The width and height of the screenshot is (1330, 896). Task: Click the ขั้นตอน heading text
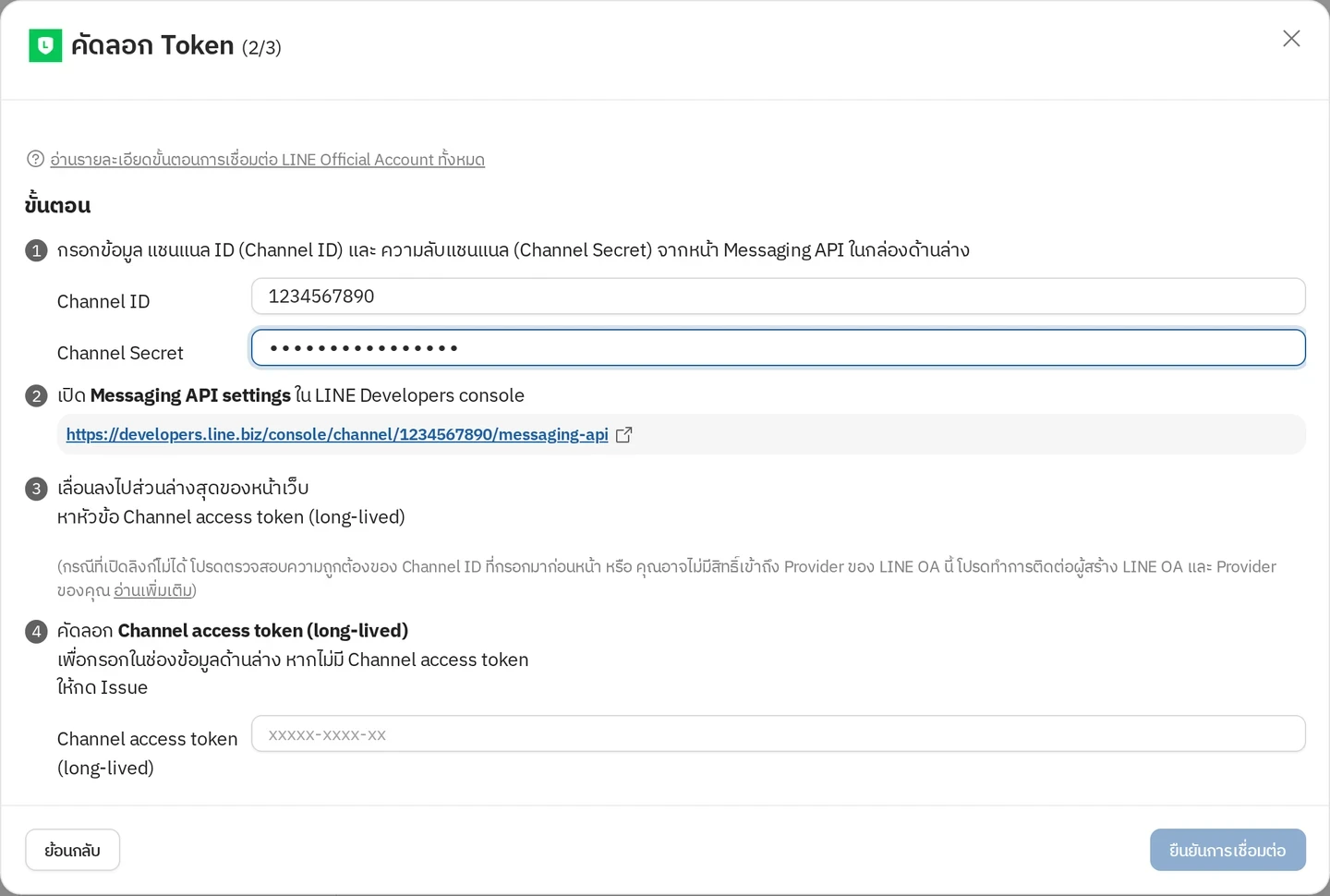(57, 205)
